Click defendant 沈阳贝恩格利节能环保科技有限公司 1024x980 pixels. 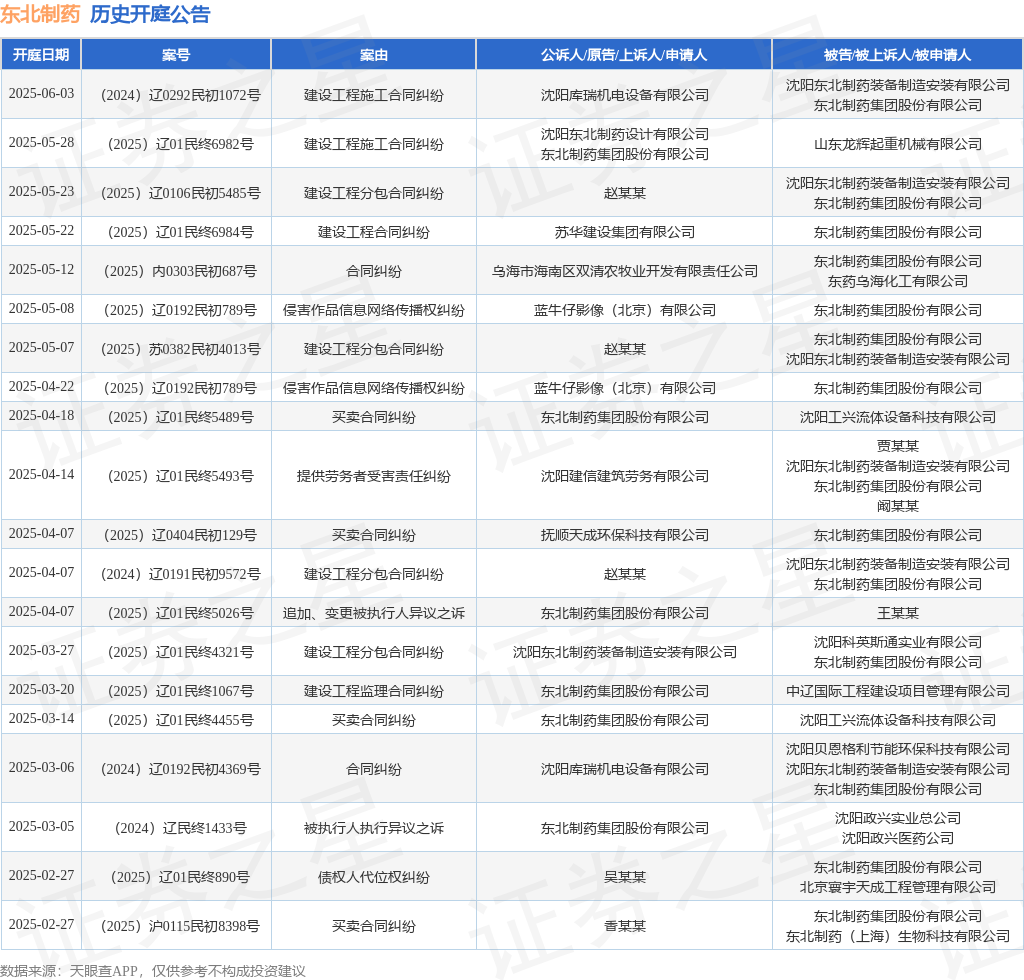[x=897, y=750]
